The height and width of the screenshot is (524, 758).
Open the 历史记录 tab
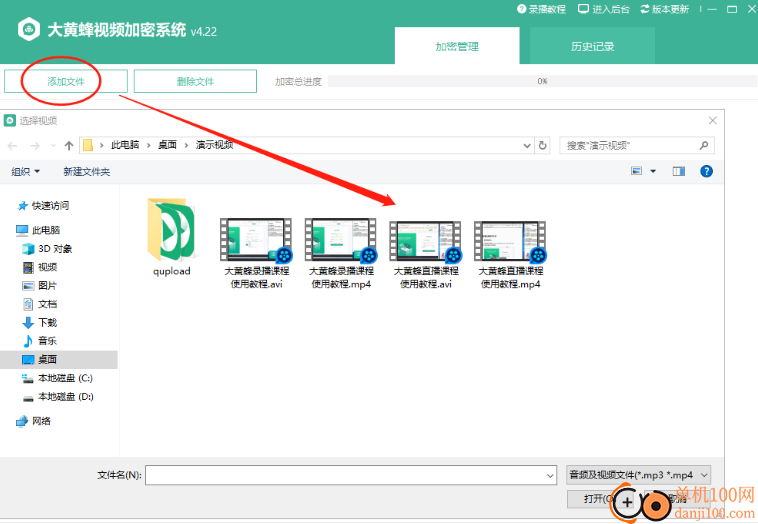click(592, 46)
